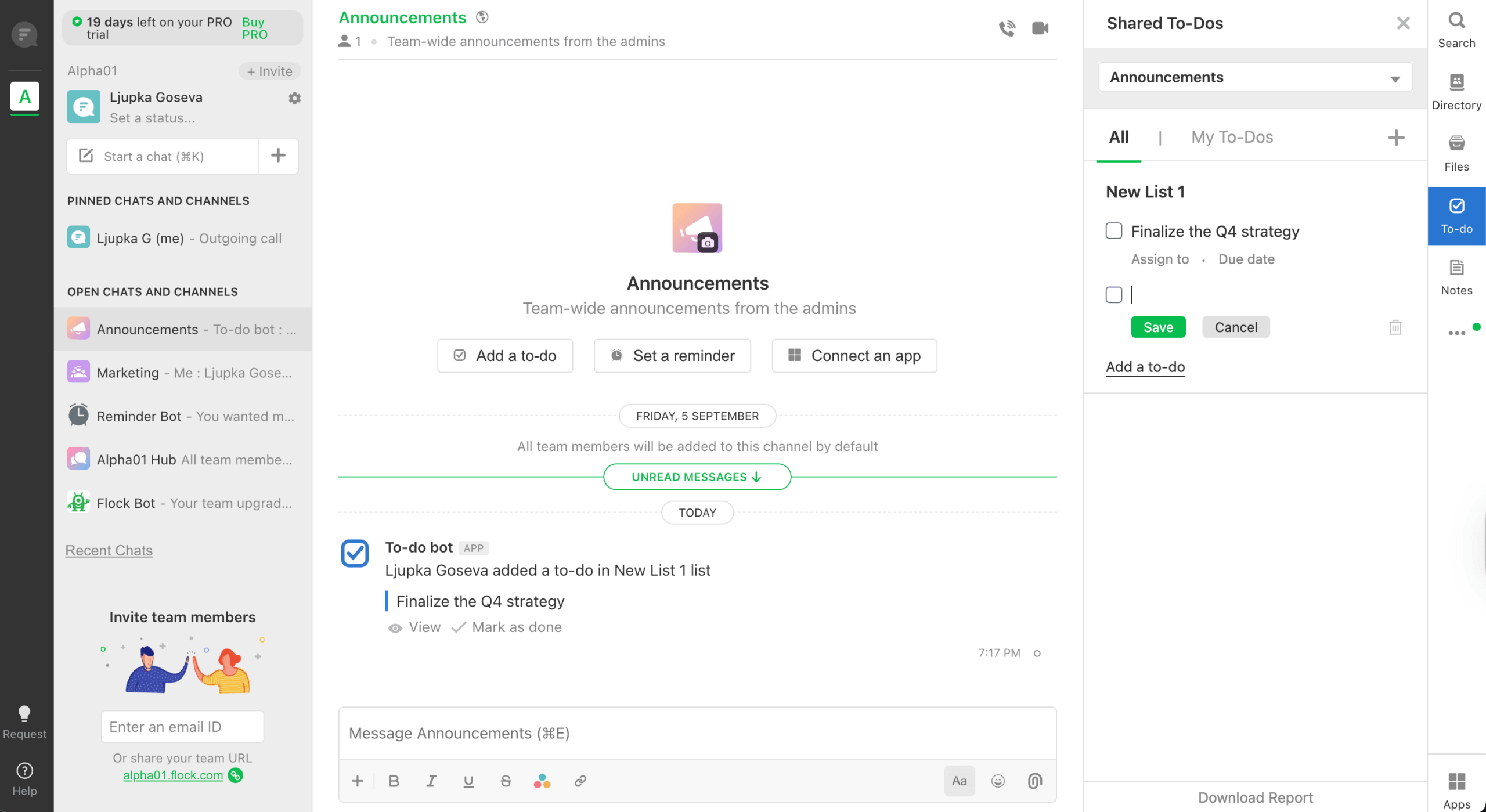This screenshot has height=812, width=1486.
Task: Check the Finalize the Q4 strategy checkbox
Action: pos(1114,231)
